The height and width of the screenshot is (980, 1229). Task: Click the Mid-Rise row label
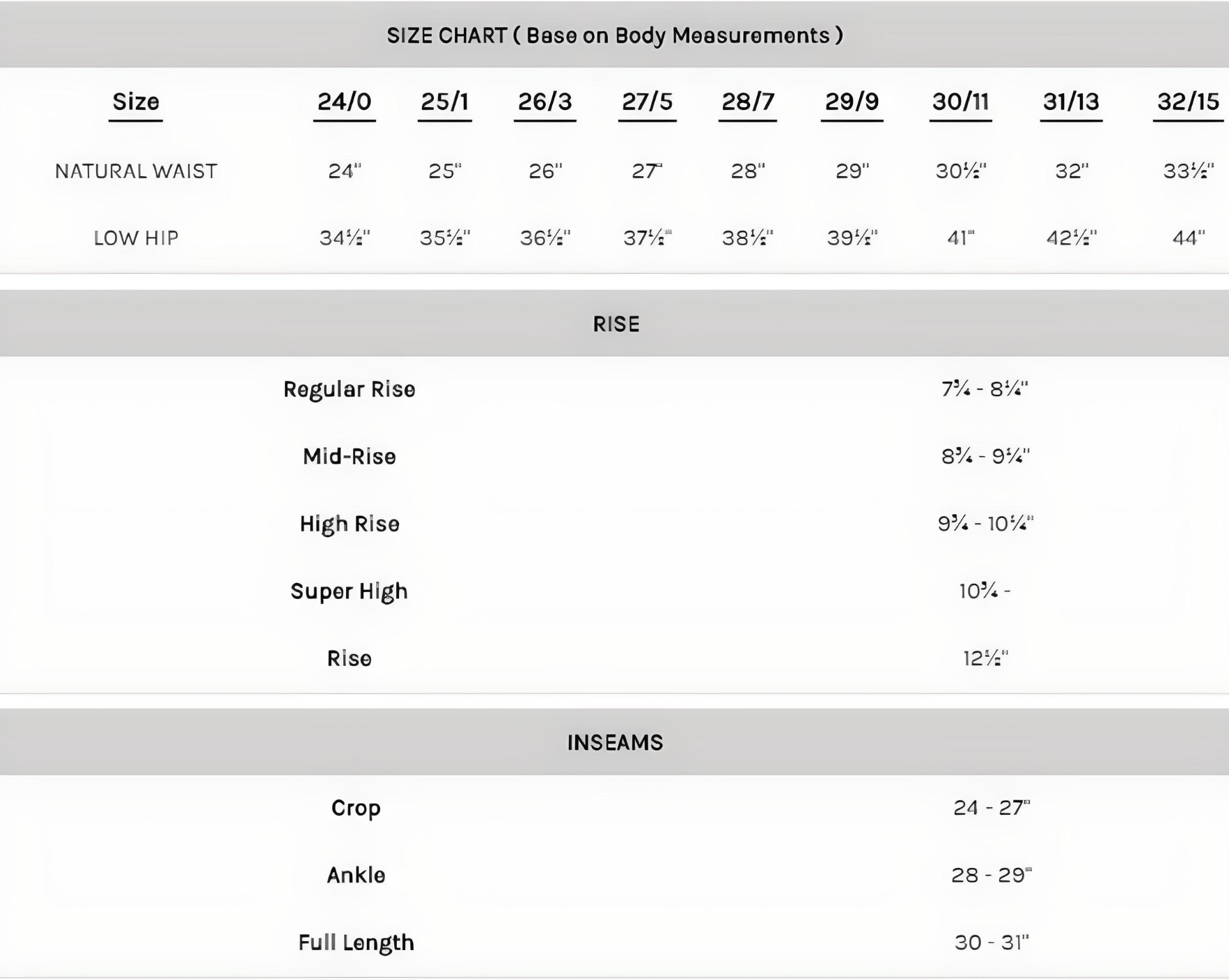349,457
